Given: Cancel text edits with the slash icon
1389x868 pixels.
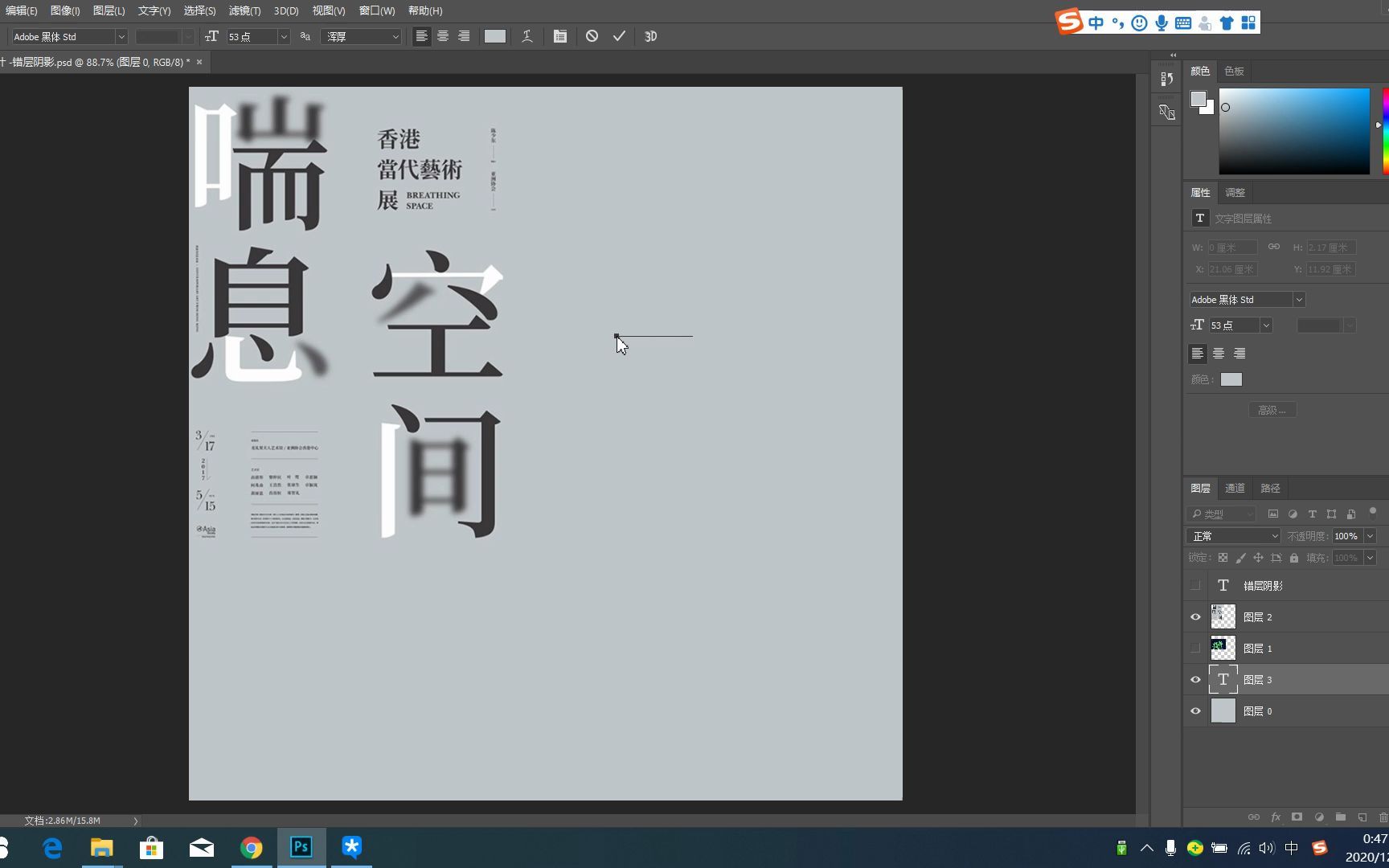Looking at the screenshot, I should pos(592,36).
